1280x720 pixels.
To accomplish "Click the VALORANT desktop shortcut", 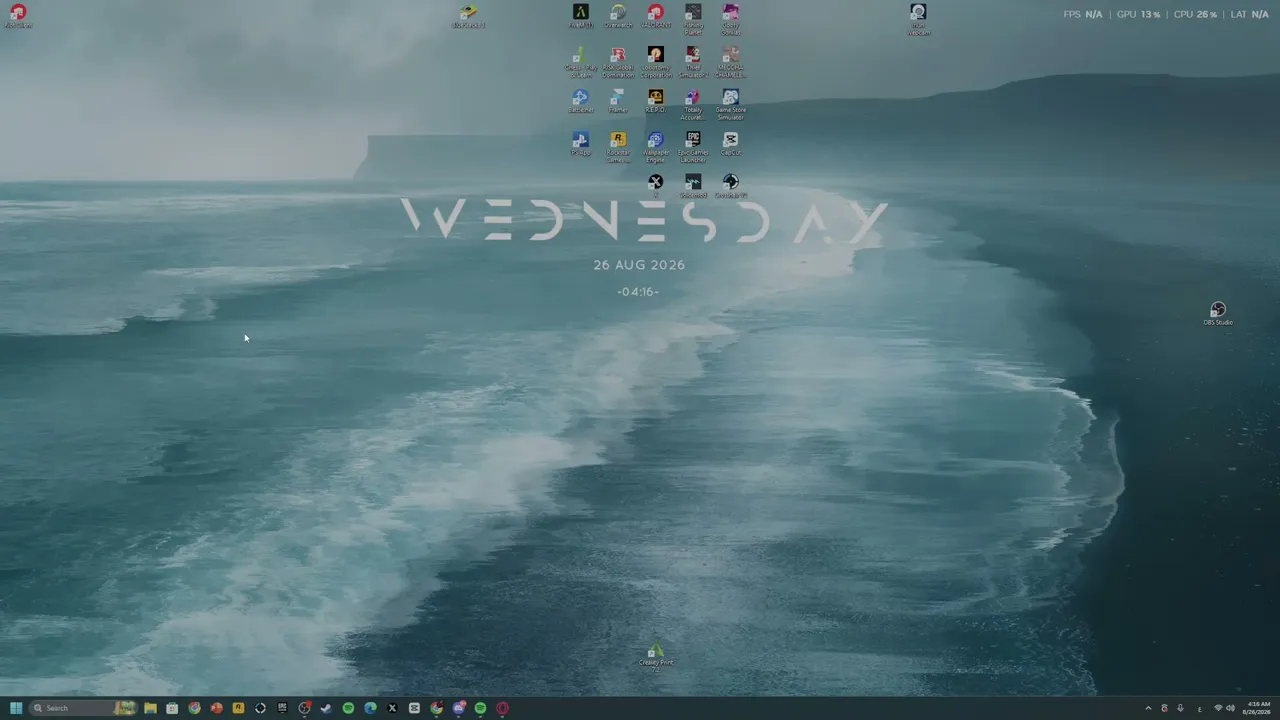I will [x=655, y=16].
